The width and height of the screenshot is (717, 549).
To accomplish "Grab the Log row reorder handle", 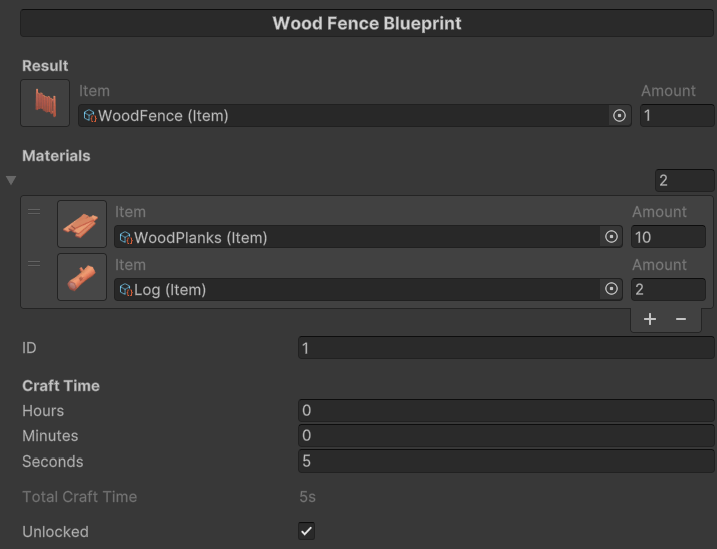I will [34, 265].
